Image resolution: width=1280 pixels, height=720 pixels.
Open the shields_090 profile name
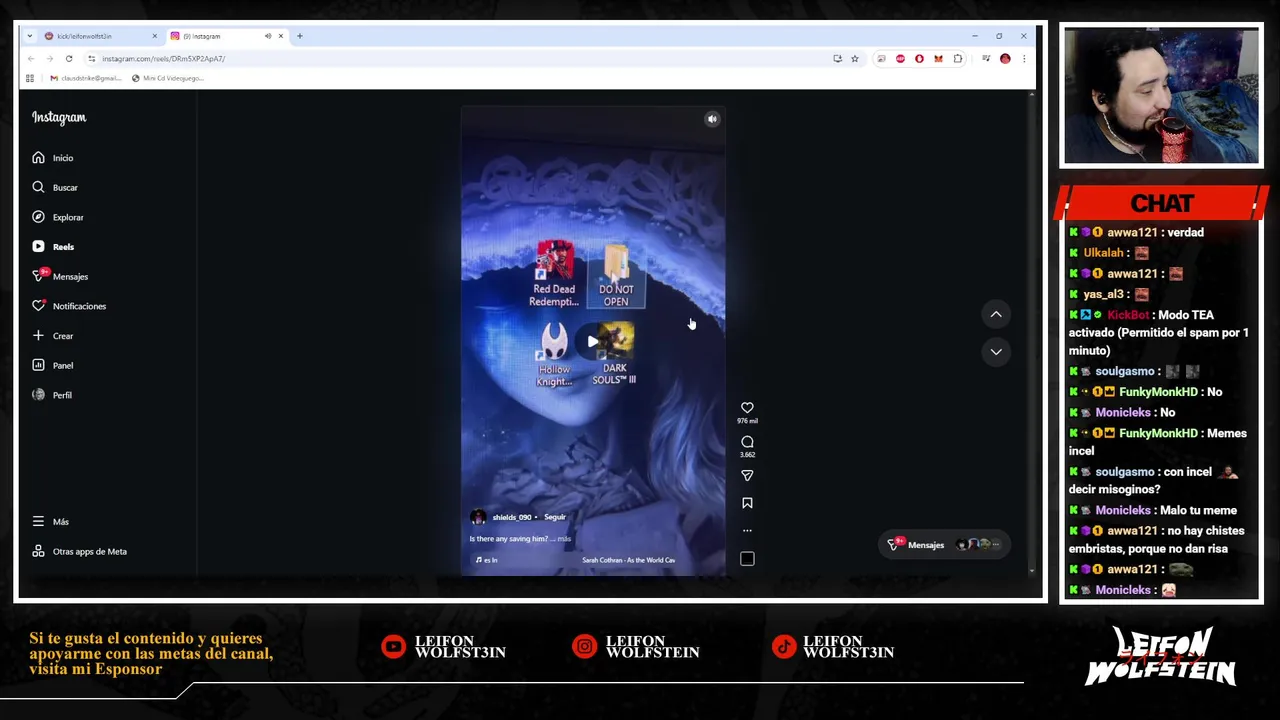click(x=511, y=517)
